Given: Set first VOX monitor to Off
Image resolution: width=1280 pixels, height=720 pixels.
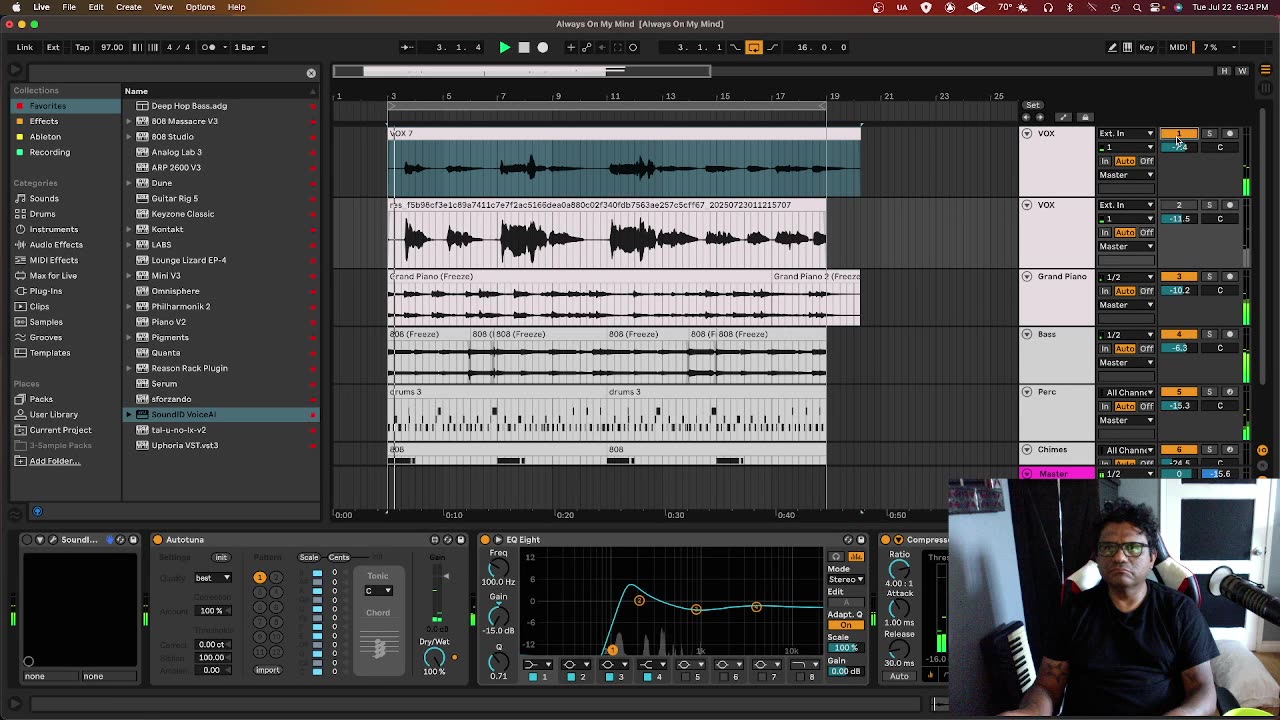Looking at the screenshot, I should point(1147,161).
